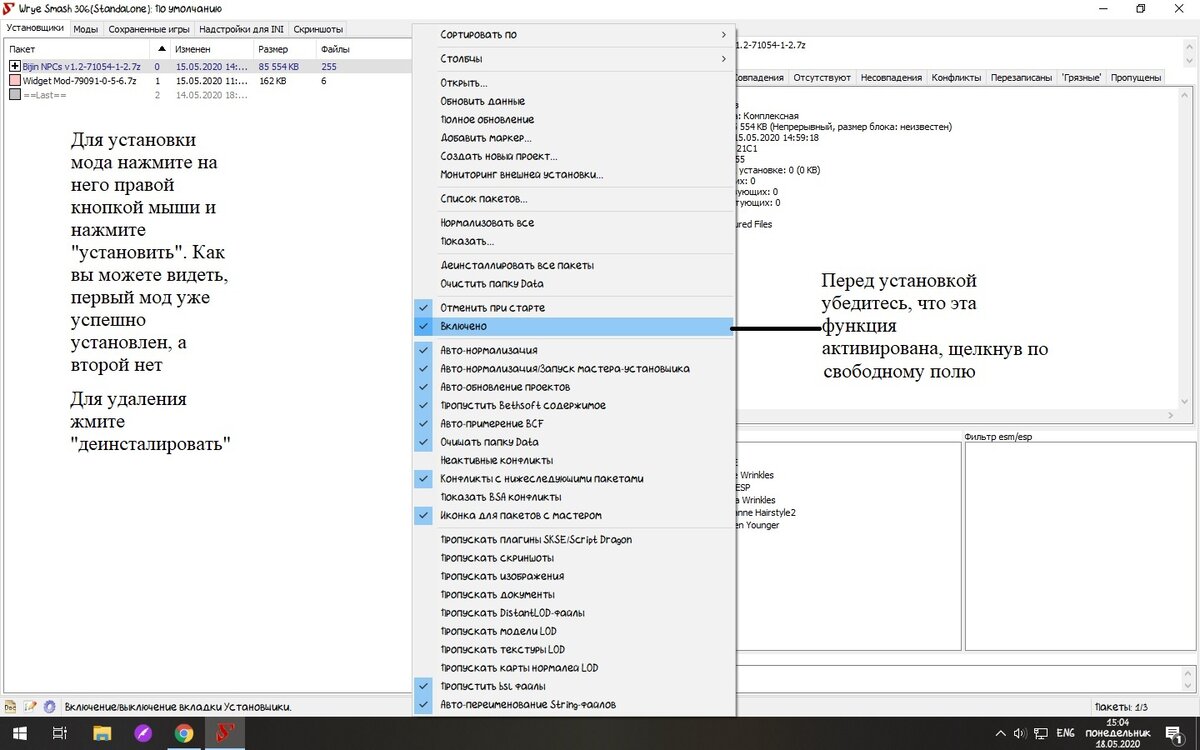The width and height of the screenshot is (1200, 750).
Task: Open Task View on the taskbar
Action: tap(60, 733)
